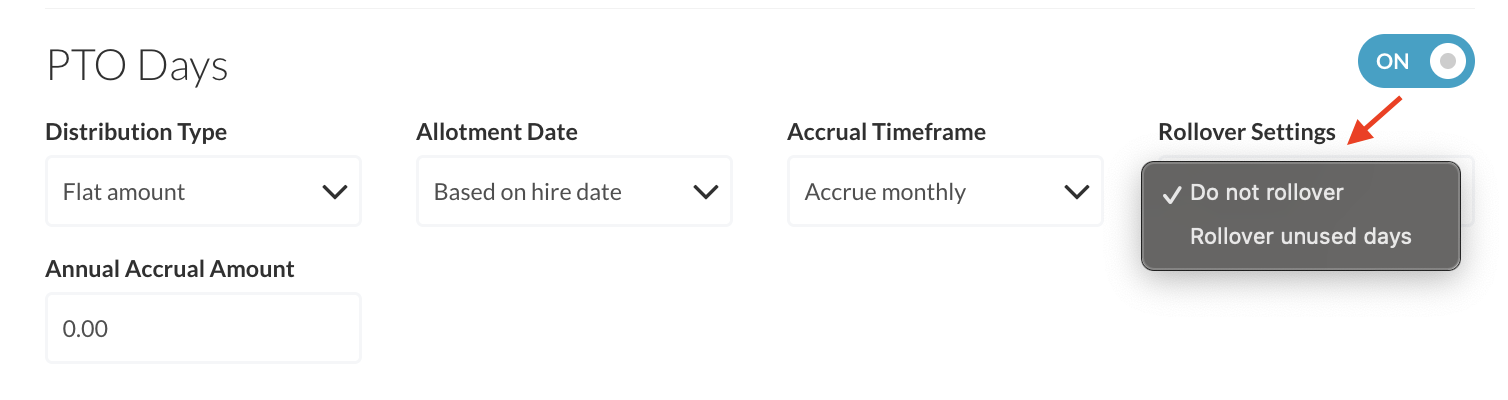Click the Allotment Date label
The width and height of the screenshot is (1508, 400).
click(497, 132)
